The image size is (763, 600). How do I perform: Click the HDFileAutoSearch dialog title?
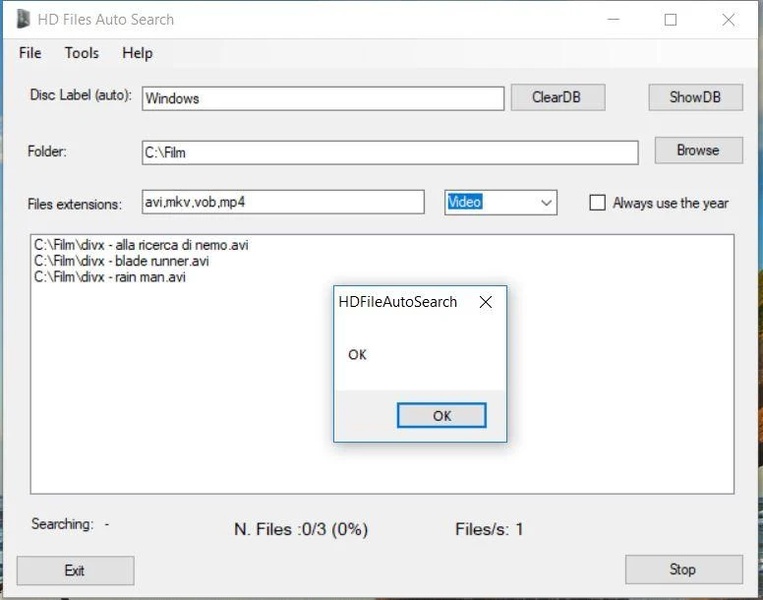pyautogui.click(x=398, y=302)
